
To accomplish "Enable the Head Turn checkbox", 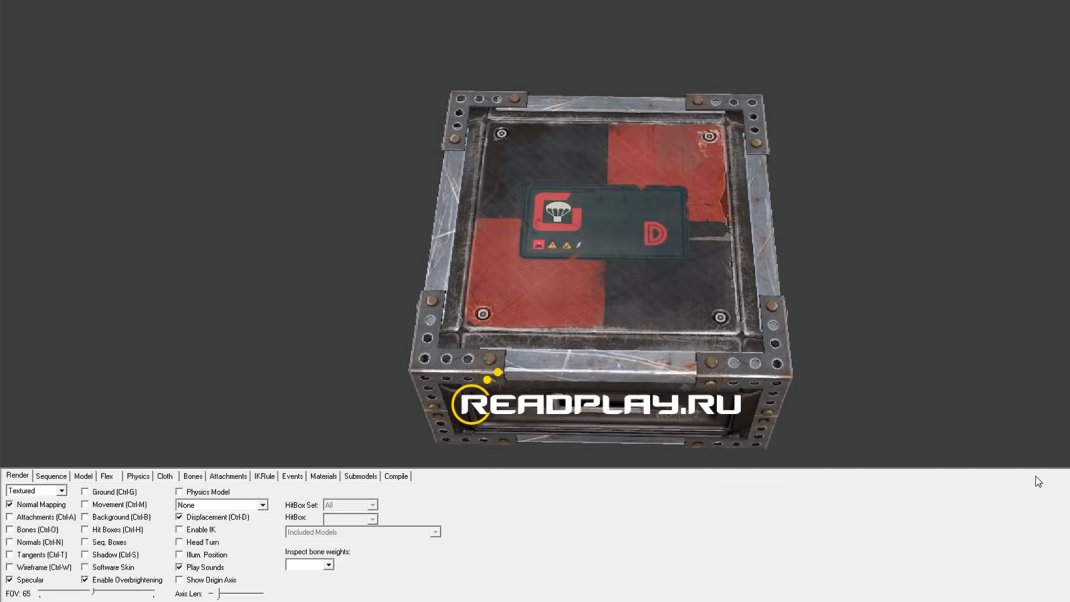I will point(179,542).
